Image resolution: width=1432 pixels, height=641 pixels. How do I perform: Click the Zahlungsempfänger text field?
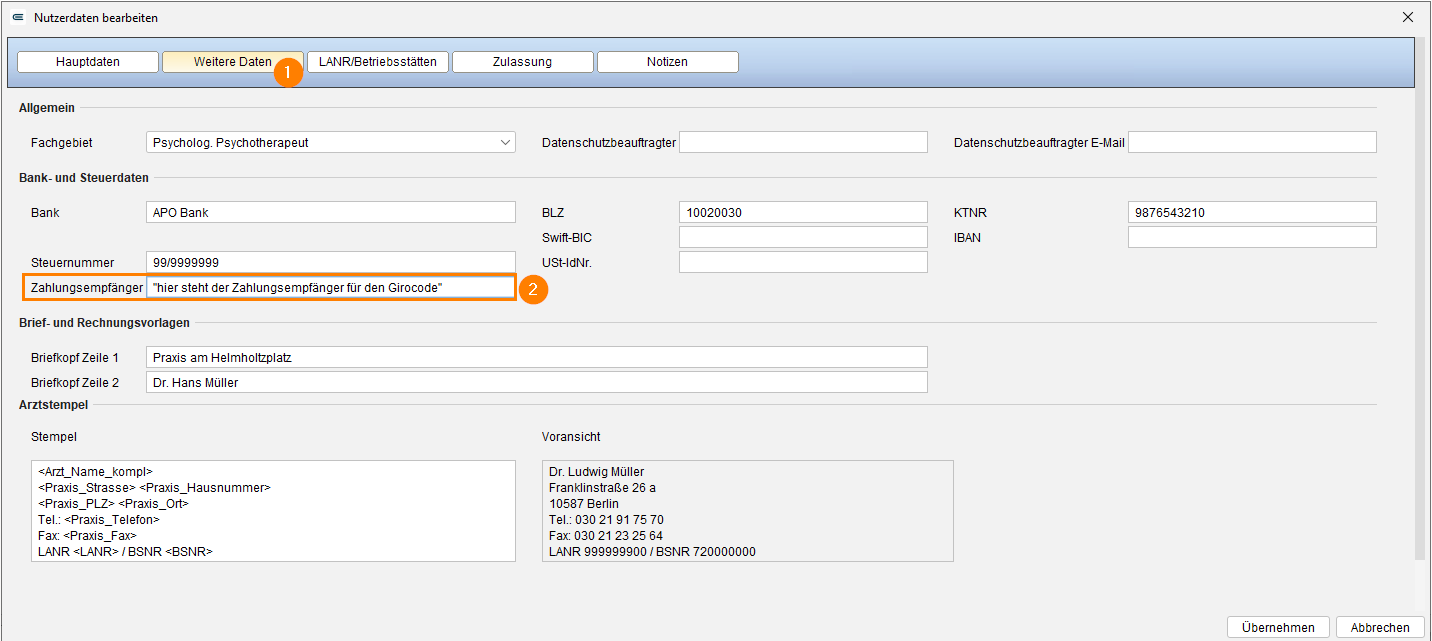(331, 287)
